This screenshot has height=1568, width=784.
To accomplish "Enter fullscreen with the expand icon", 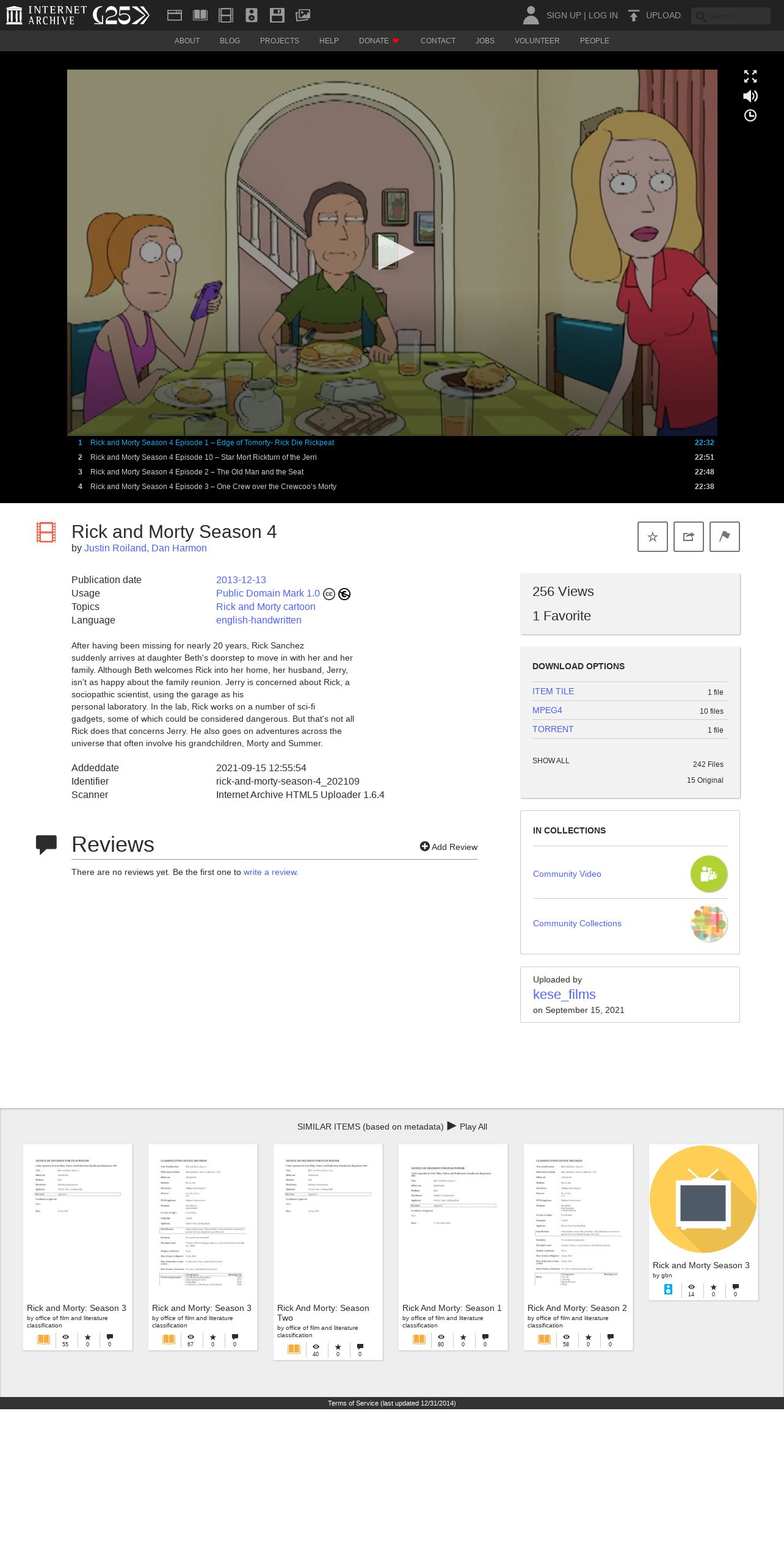I will point(750,76).
